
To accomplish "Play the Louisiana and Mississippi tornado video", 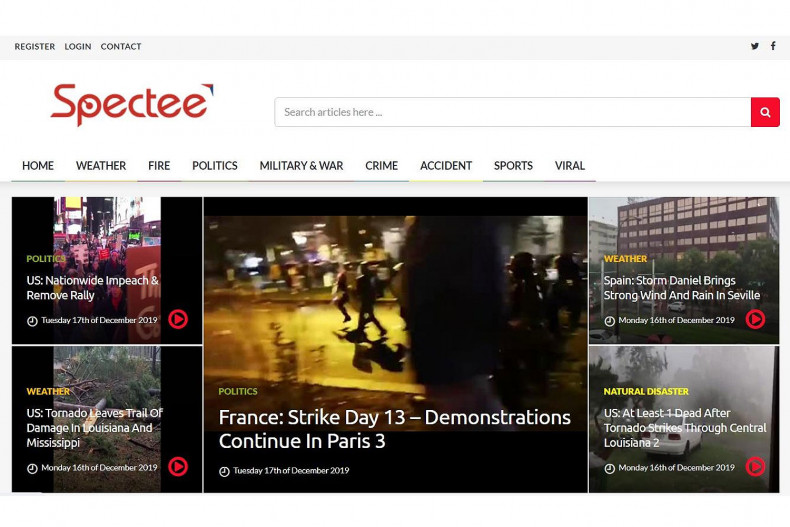I will point(178,466).
